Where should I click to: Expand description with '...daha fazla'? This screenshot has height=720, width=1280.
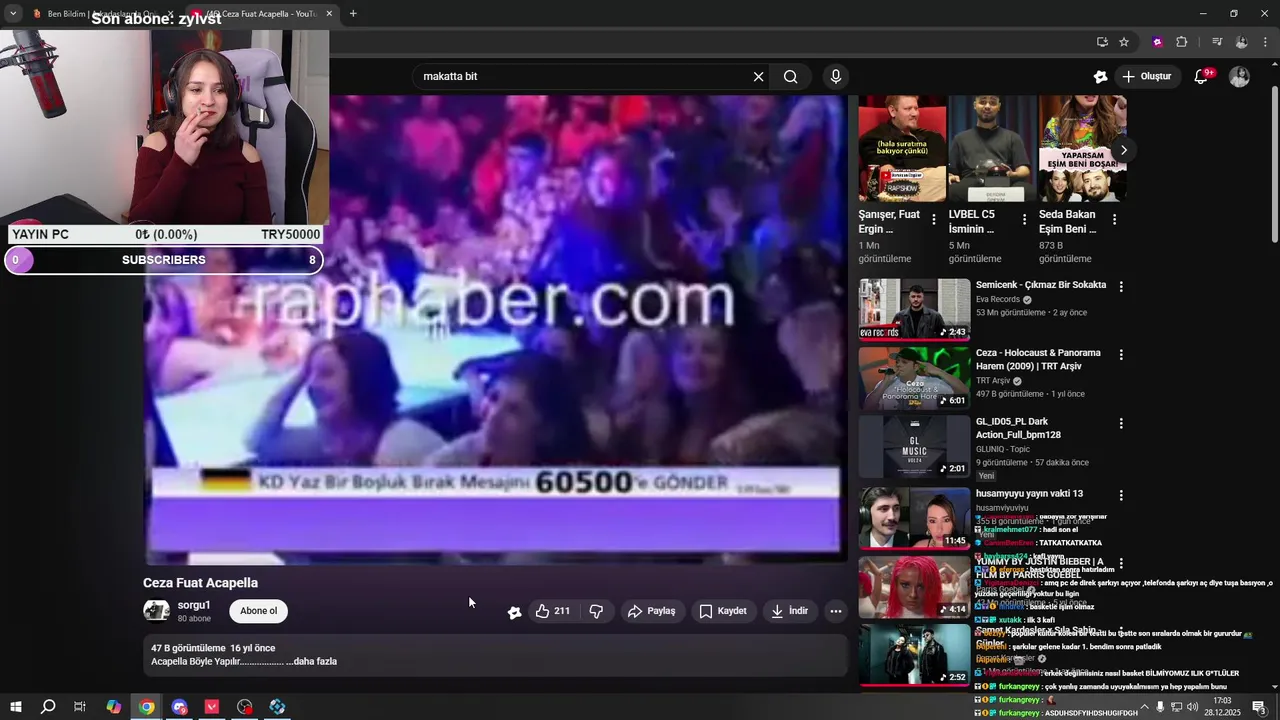[x=312, y=661]
